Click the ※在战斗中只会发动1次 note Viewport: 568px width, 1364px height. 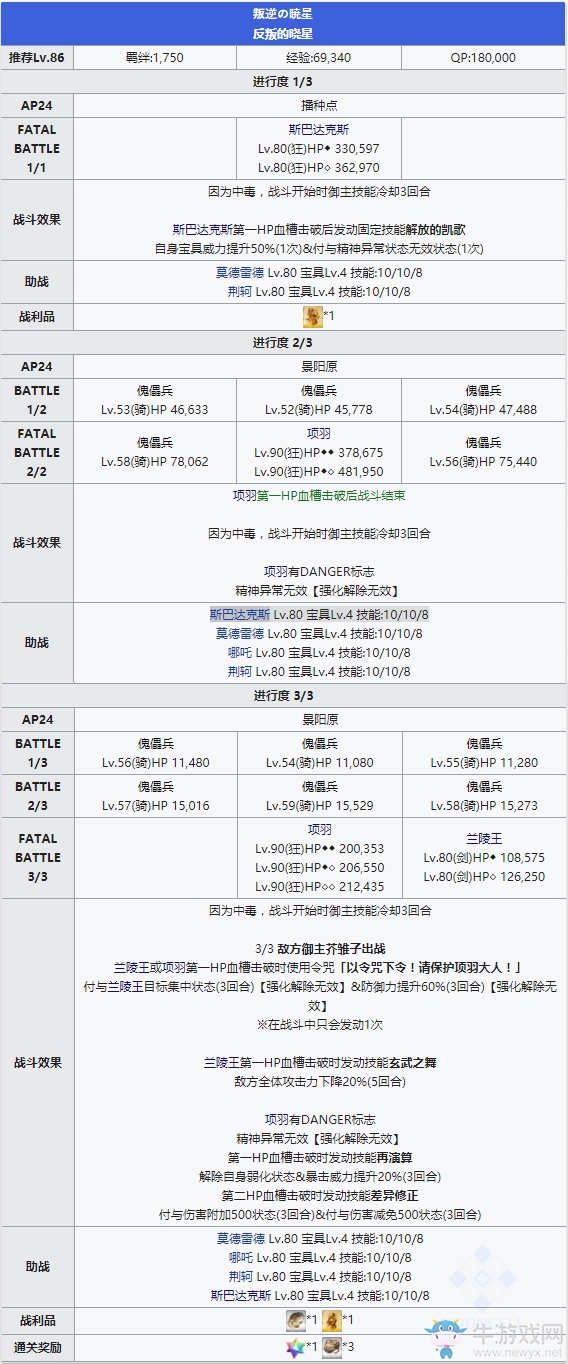point(319,1025)
